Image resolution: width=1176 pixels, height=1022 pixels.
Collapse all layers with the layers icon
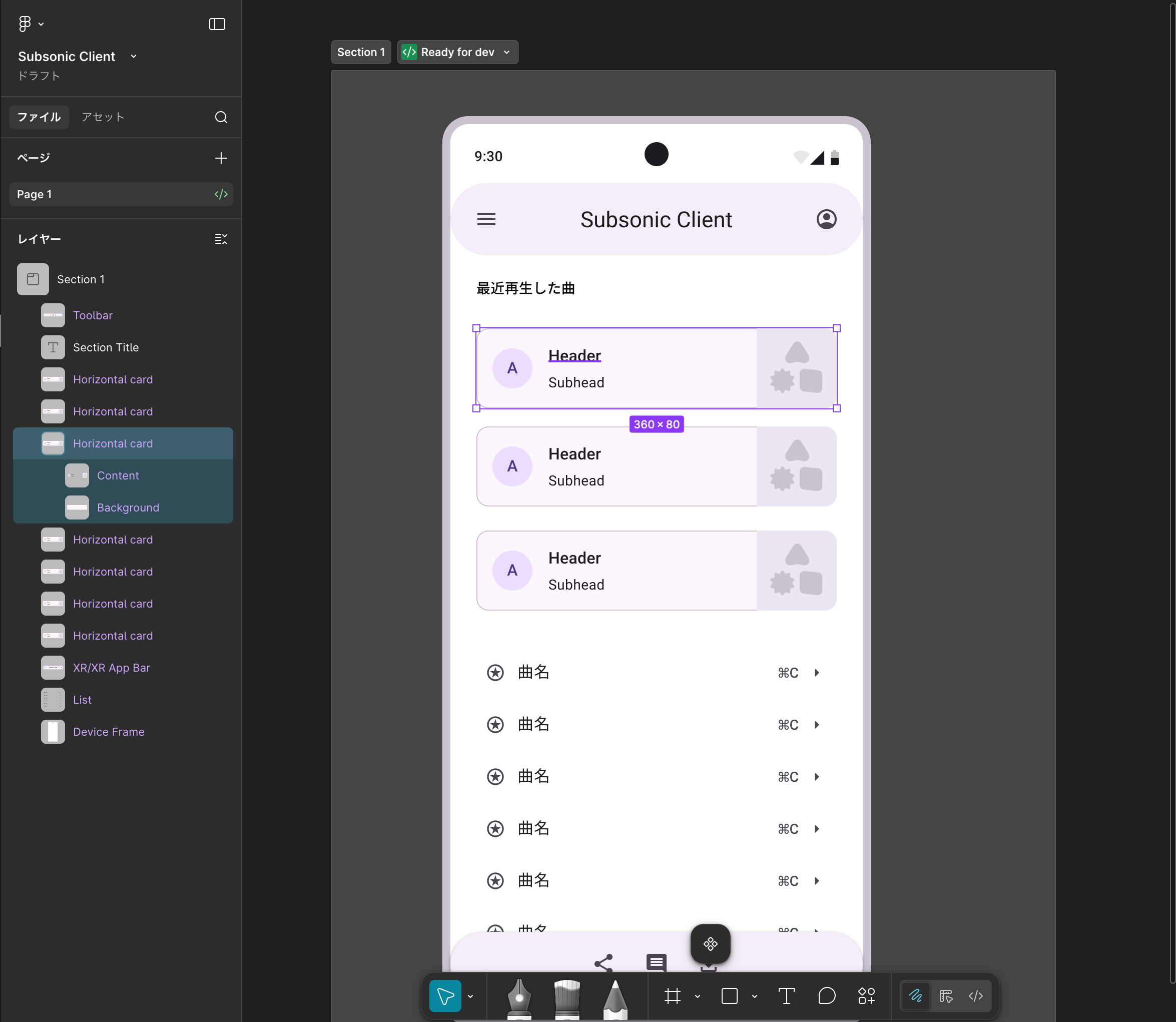[x=221, y=239]
